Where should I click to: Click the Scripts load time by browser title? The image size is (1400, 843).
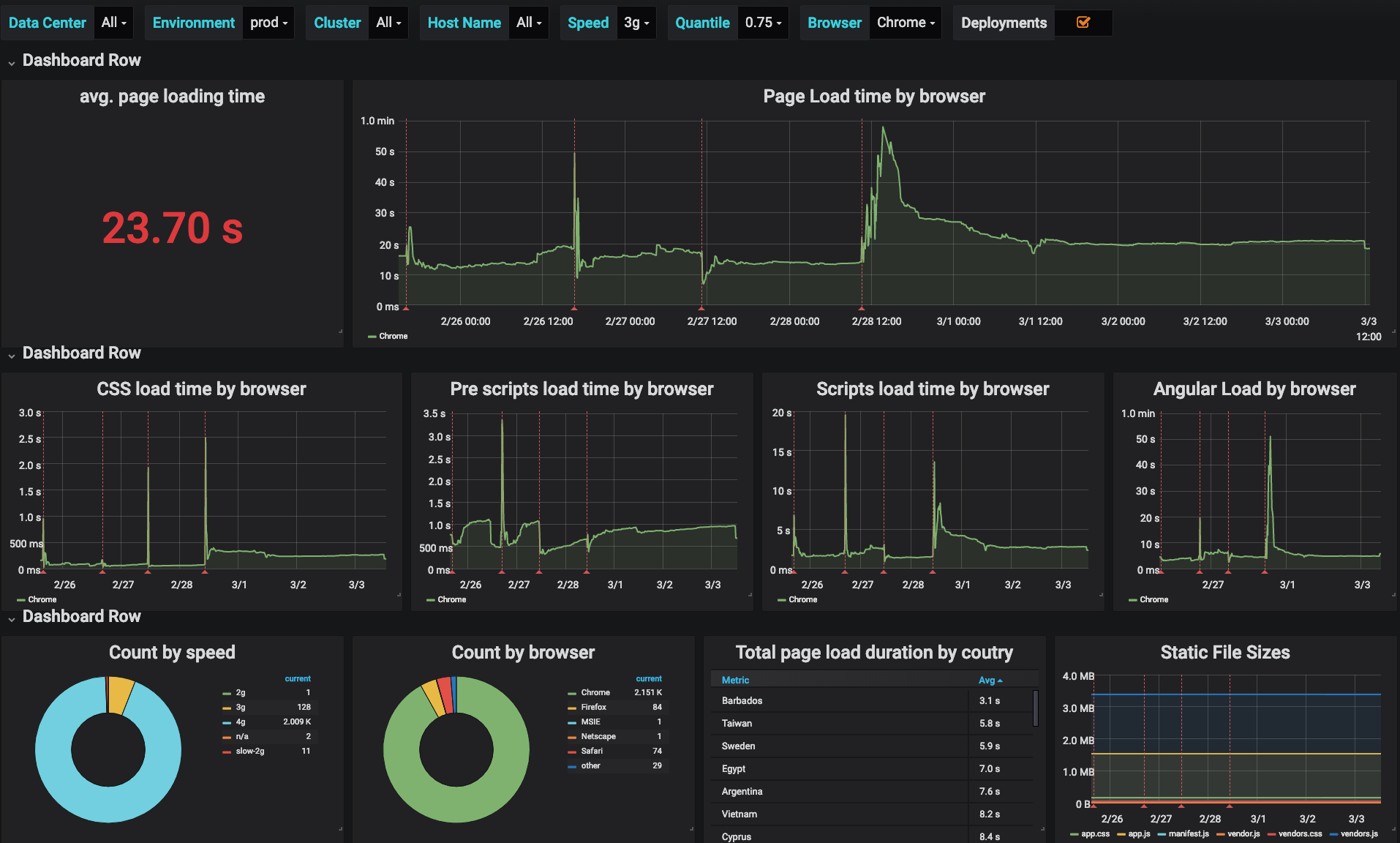click(x=933, y=389)
